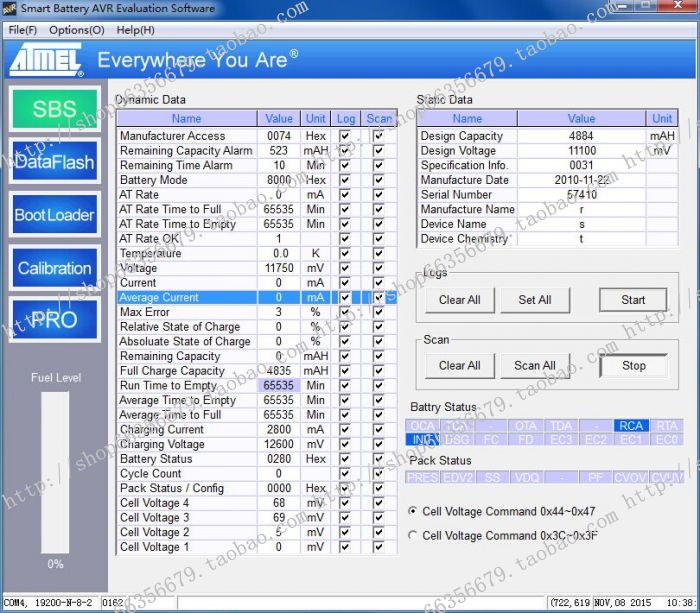The height and width of the screenshot is (613, 700).
Task: Select the Cell Voltage 4 row
Action: coord(257,503)
